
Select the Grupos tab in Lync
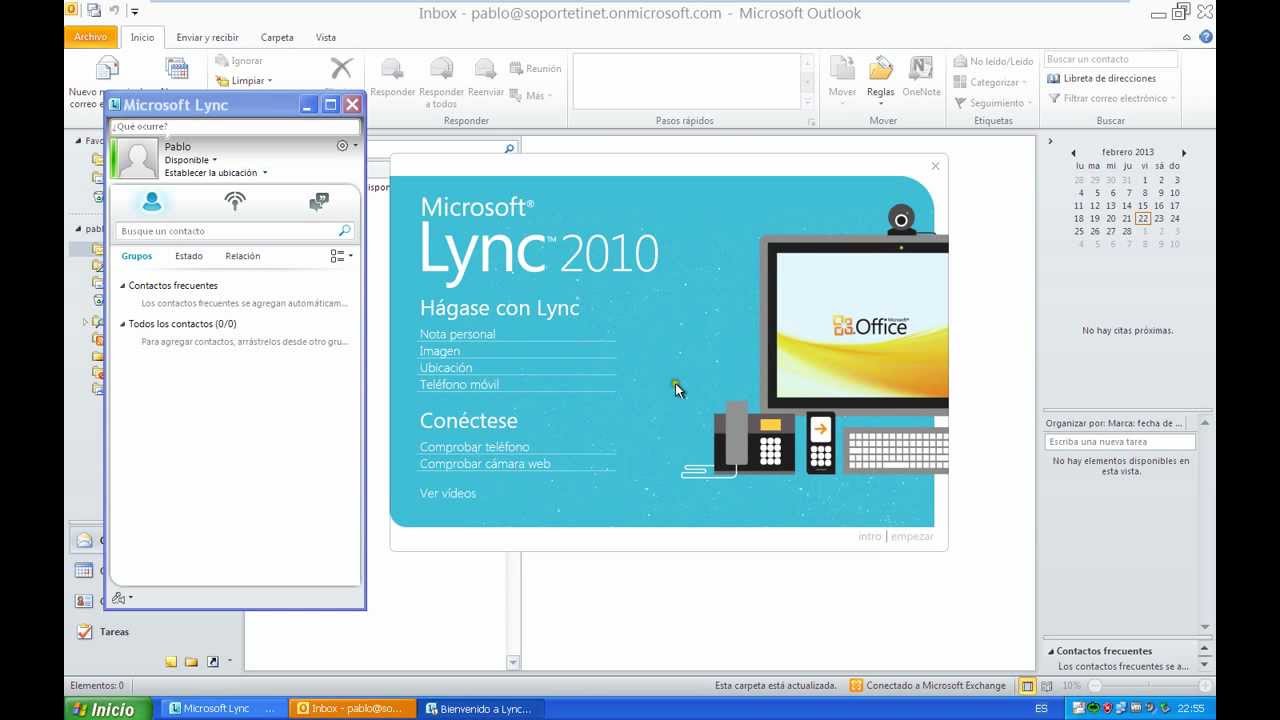[137, 256]
